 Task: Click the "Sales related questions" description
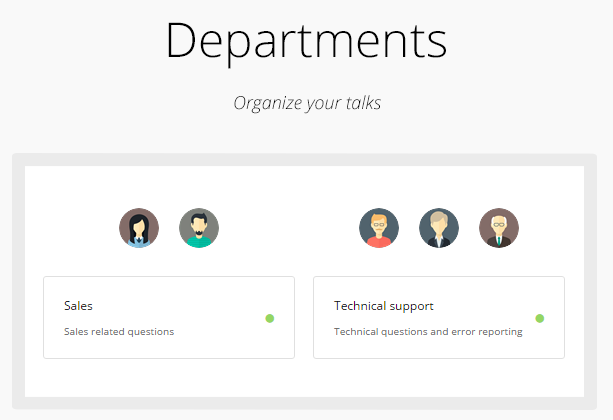119,332
